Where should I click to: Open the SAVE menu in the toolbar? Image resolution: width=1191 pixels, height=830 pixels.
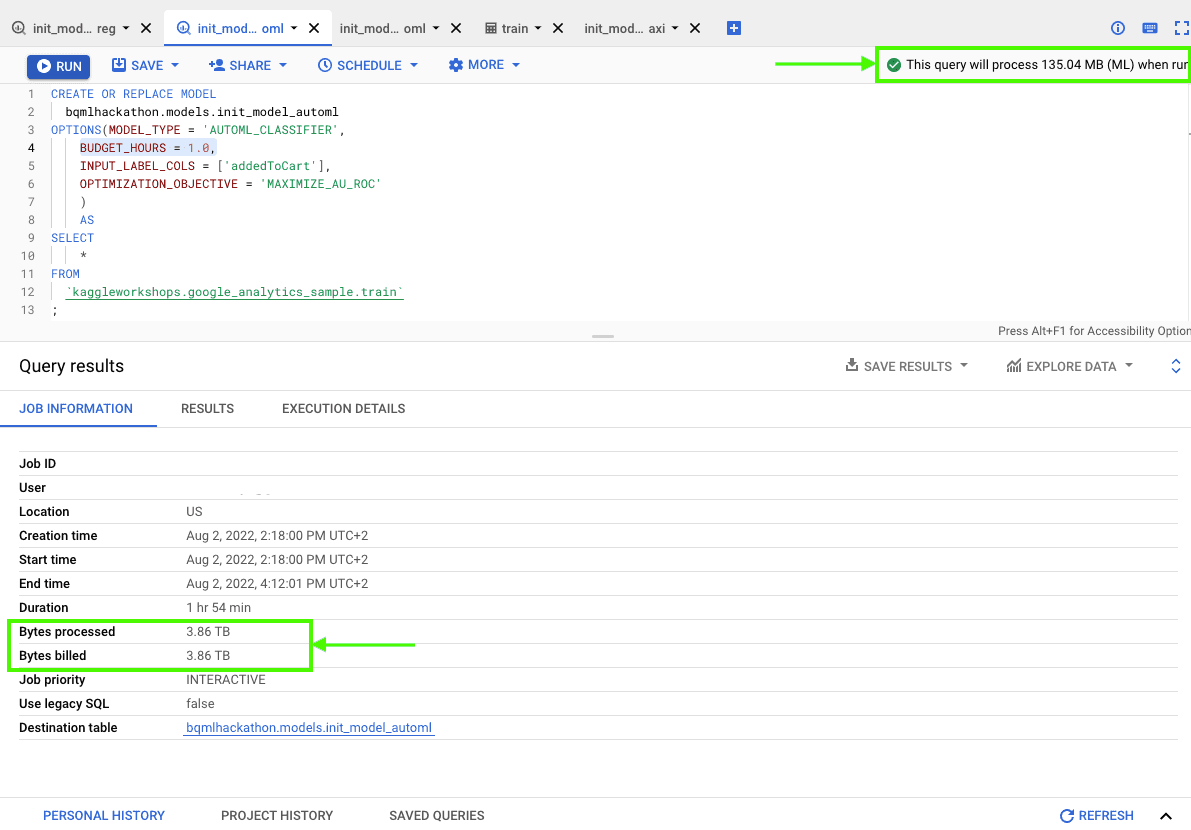click(145, 65)
